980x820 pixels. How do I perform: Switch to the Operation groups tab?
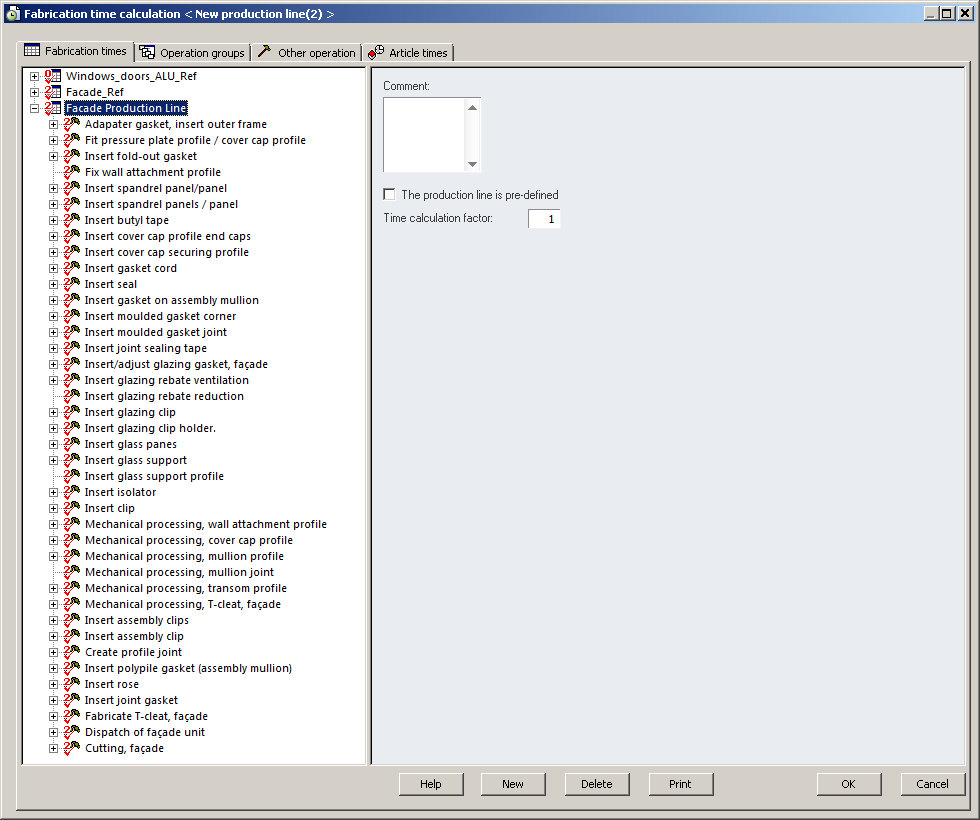point(192,52)
